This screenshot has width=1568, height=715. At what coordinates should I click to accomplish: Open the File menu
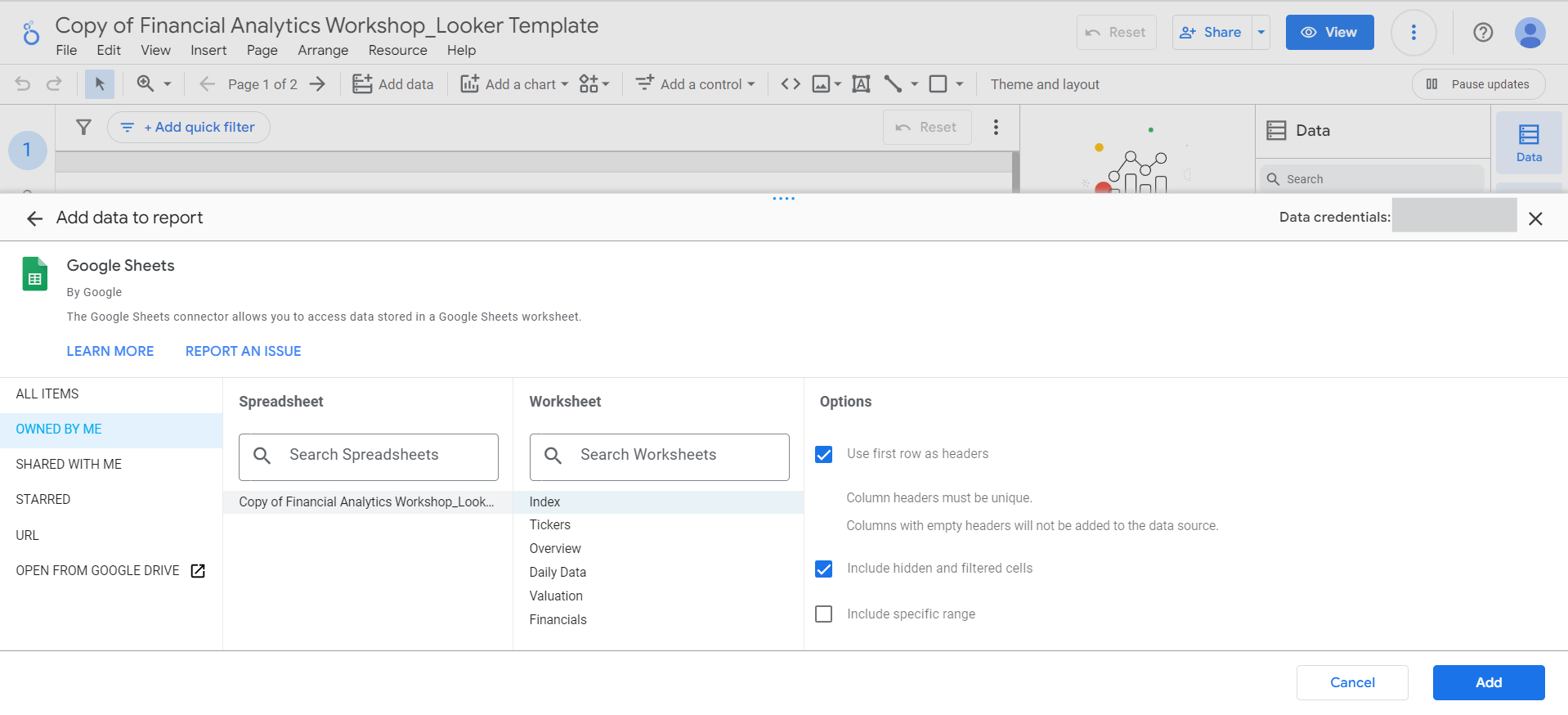pos(66,51)
